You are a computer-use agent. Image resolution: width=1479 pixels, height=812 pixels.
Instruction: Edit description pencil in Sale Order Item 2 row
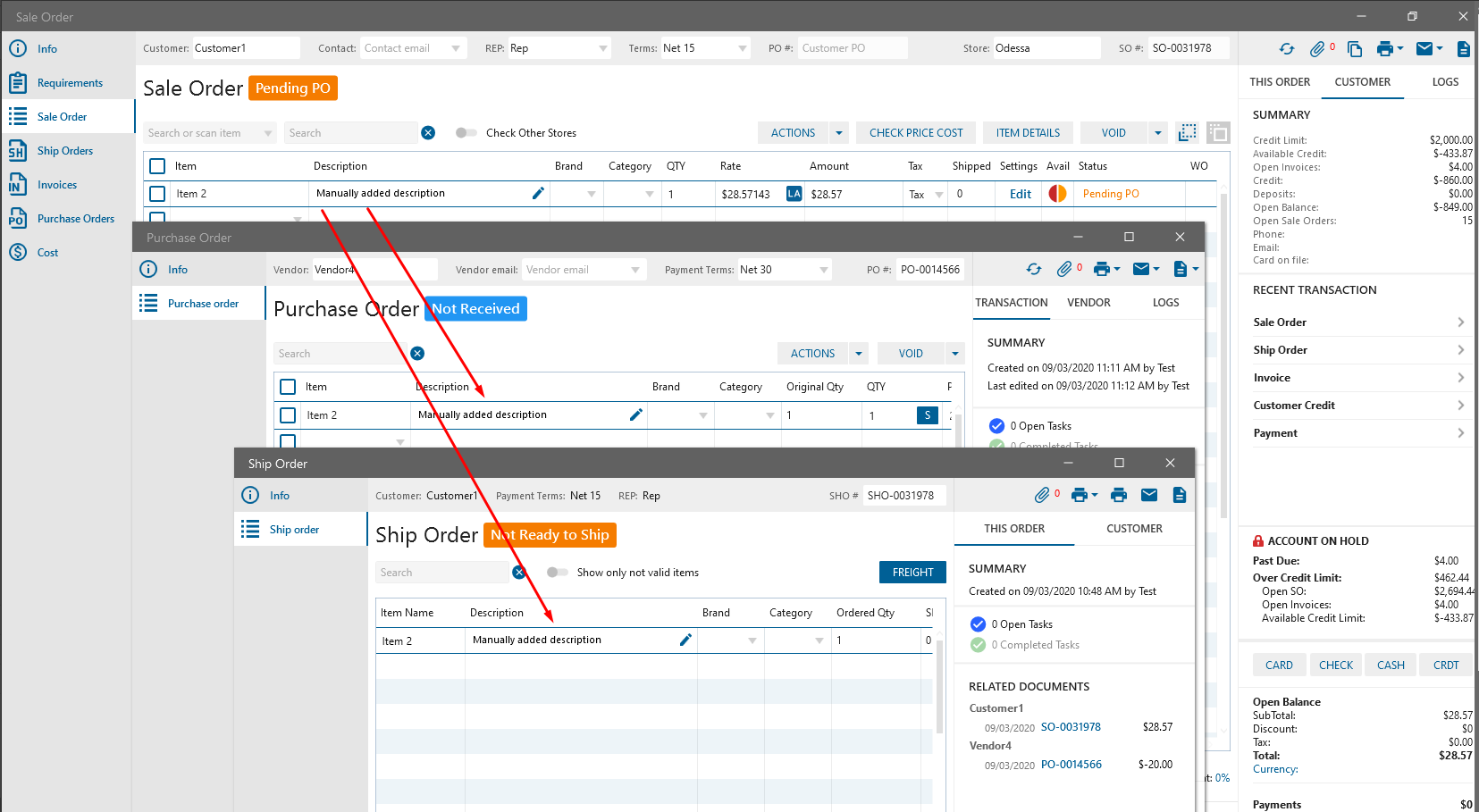(538, 193)
